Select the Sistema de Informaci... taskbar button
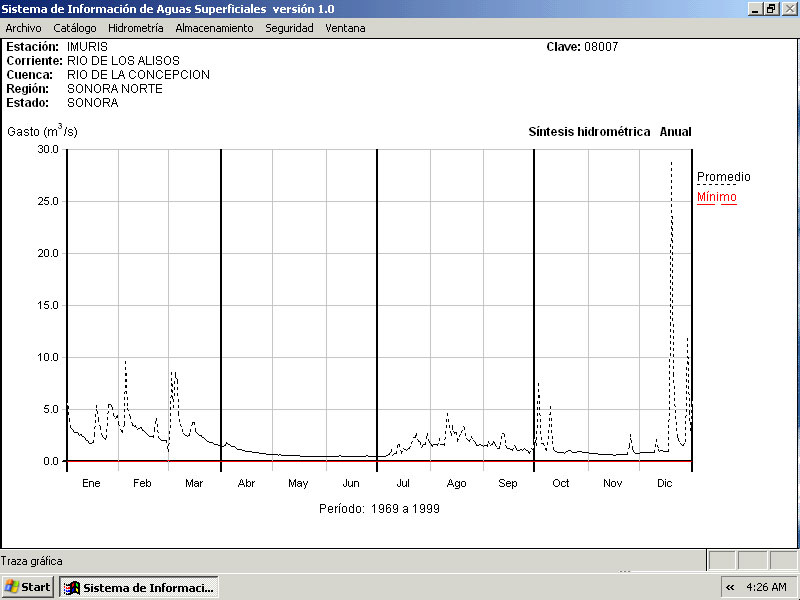This screenshot has height=600, width=800. (139, 587)
